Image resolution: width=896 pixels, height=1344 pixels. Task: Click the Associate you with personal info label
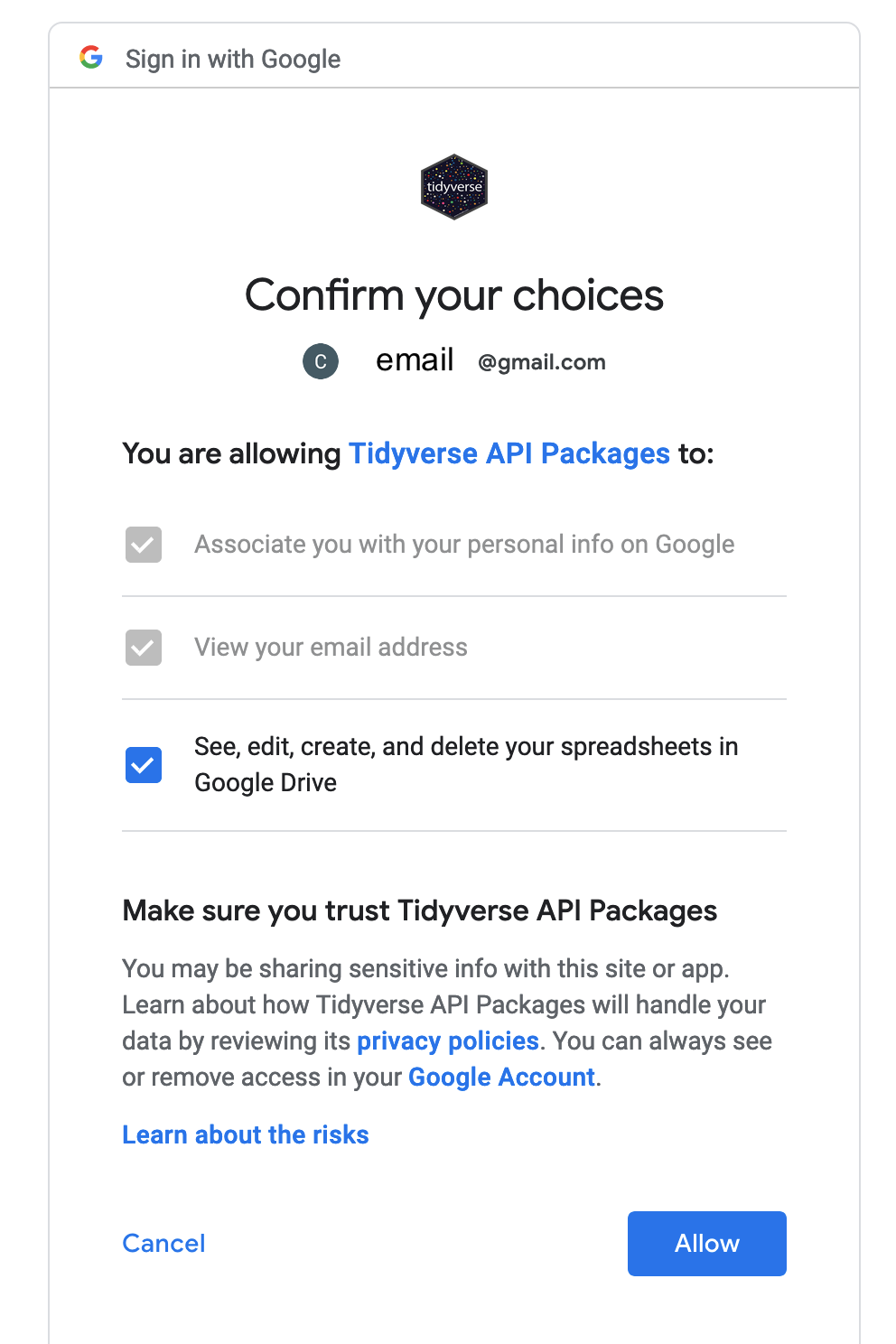(464, 545)
